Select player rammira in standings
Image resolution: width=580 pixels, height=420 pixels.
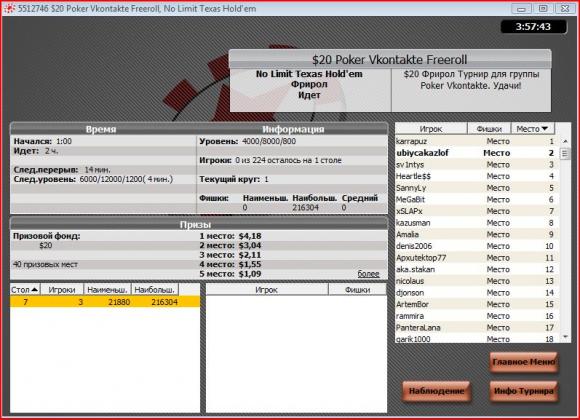point(475,316)
